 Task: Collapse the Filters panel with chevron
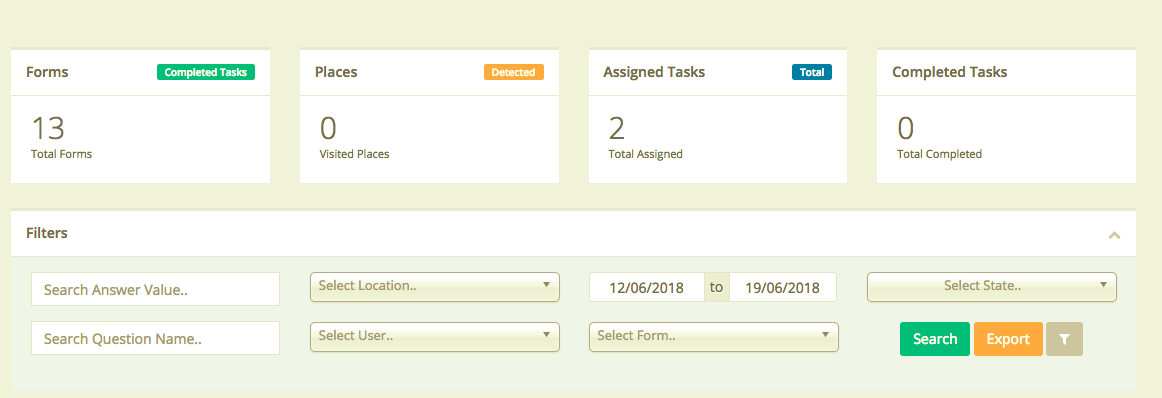(x=1113, y=236)
